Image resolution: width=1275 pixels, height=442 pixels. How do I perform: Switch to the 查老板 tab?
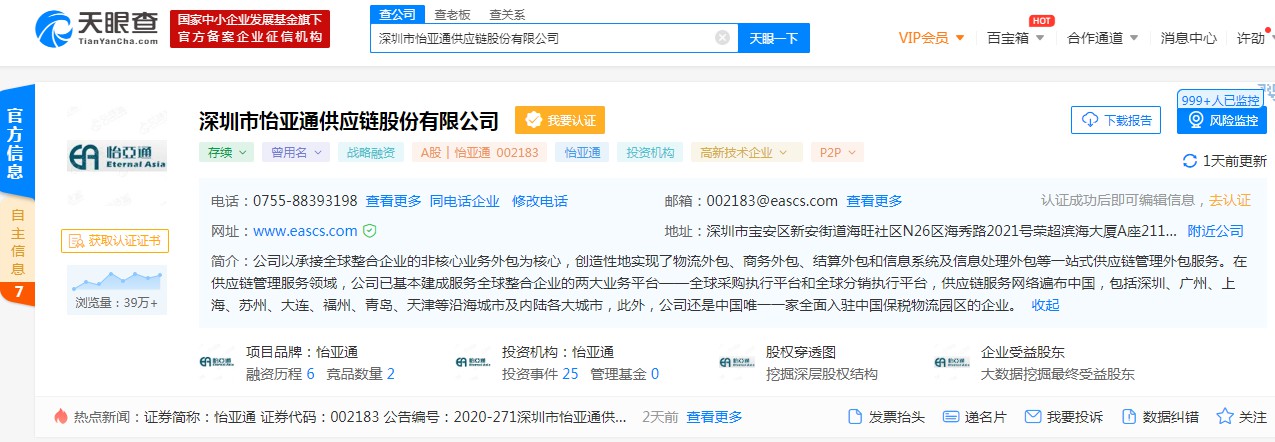(x=452, y=14)
